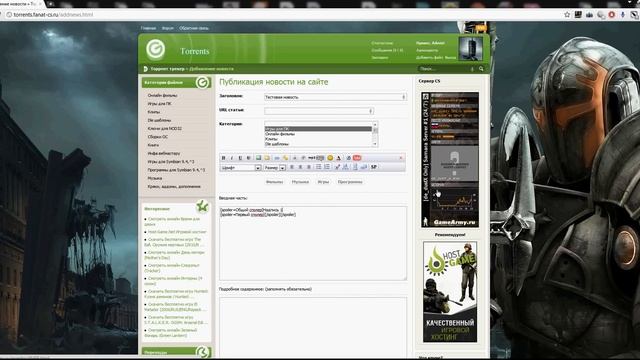Click the green insert image icon
This screenshot has width=640, height=360.
(x=258, y=158)
